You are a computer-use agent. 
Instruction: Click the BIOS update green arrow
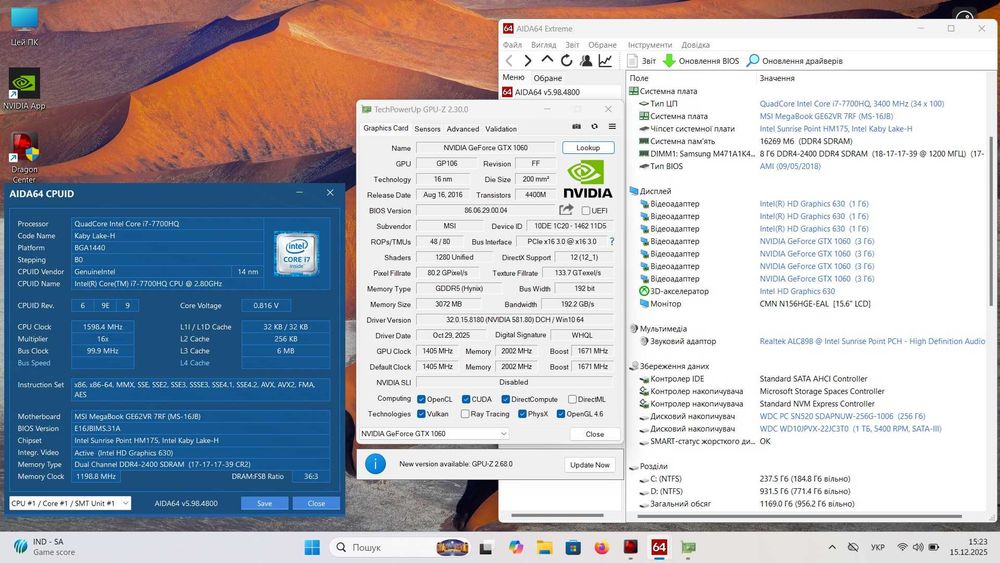[x=670, y=61]
